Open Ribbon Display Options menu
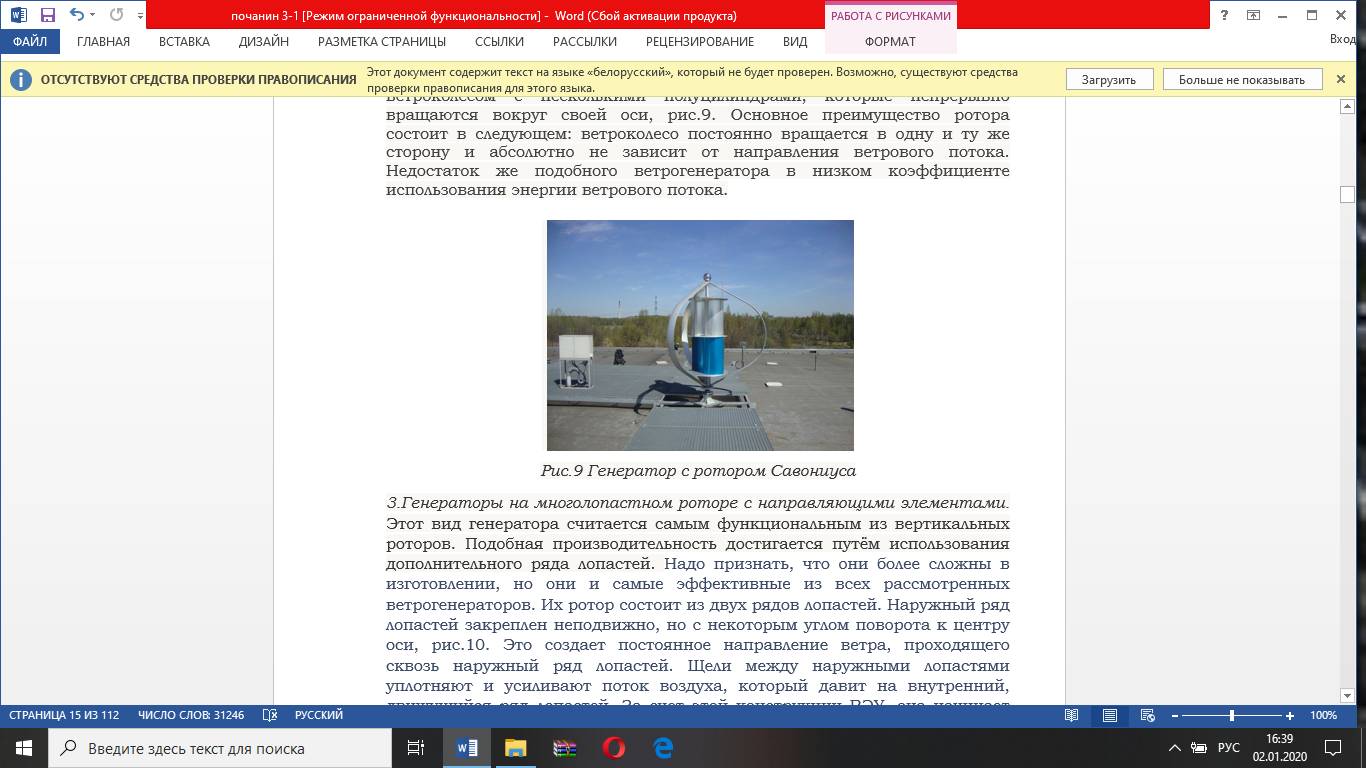Screen dimensions: 1366x768 1253,15
